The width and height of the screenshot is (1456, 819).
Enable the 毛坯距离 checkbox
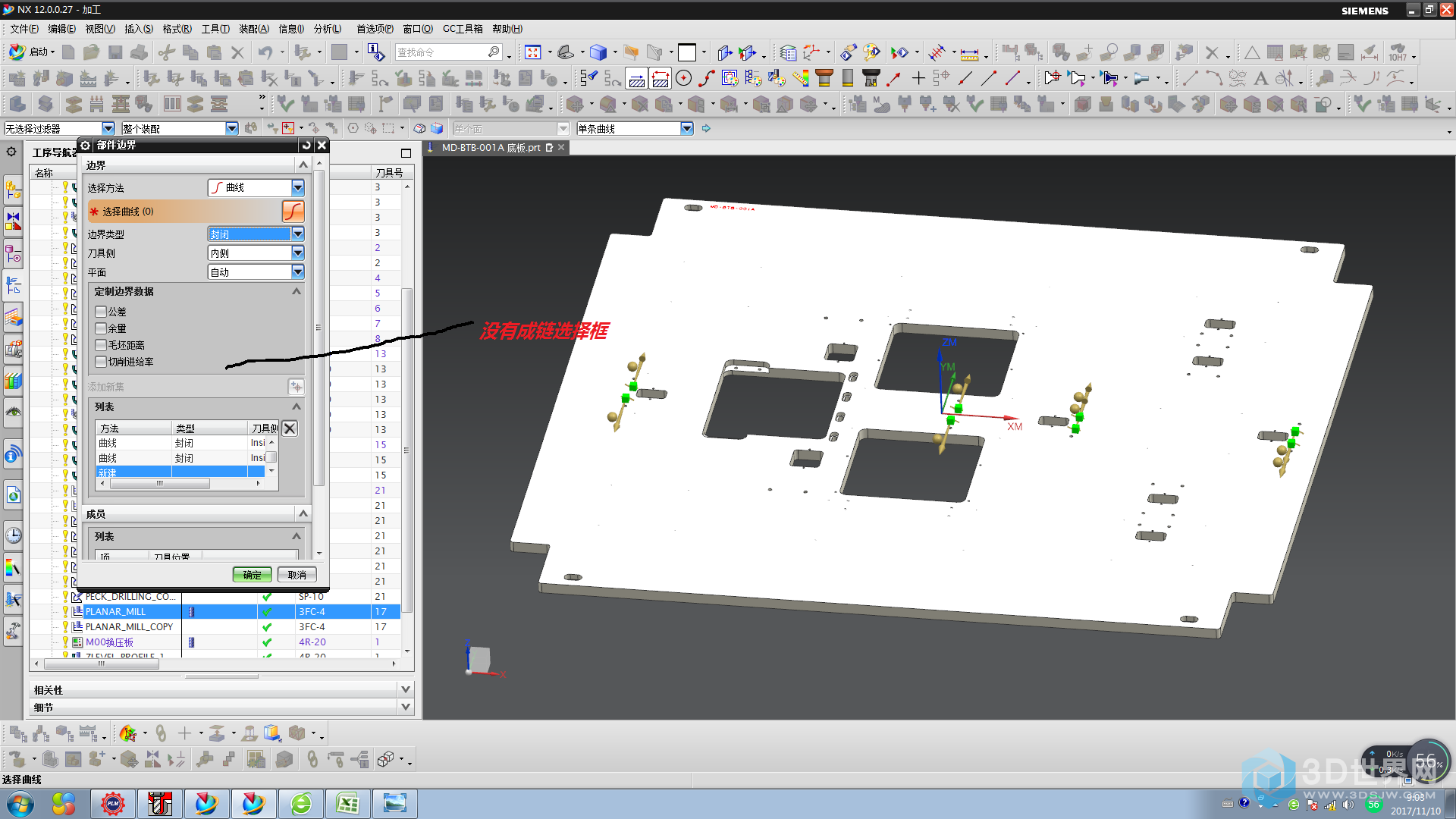[x=101, y=345]
